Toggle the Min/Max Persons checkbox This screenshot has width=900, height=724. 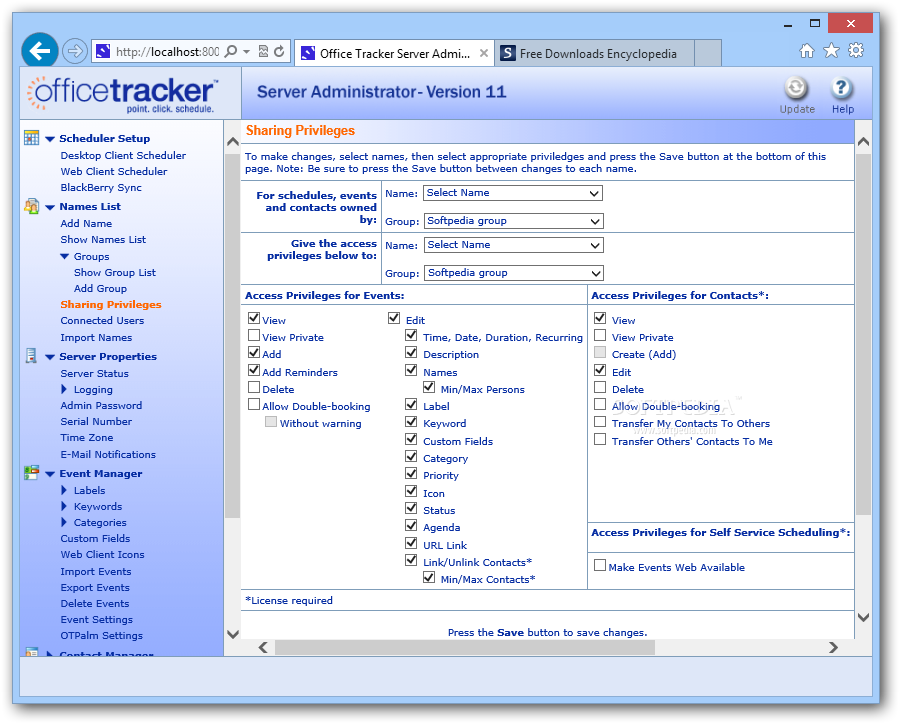pos(429,388)
